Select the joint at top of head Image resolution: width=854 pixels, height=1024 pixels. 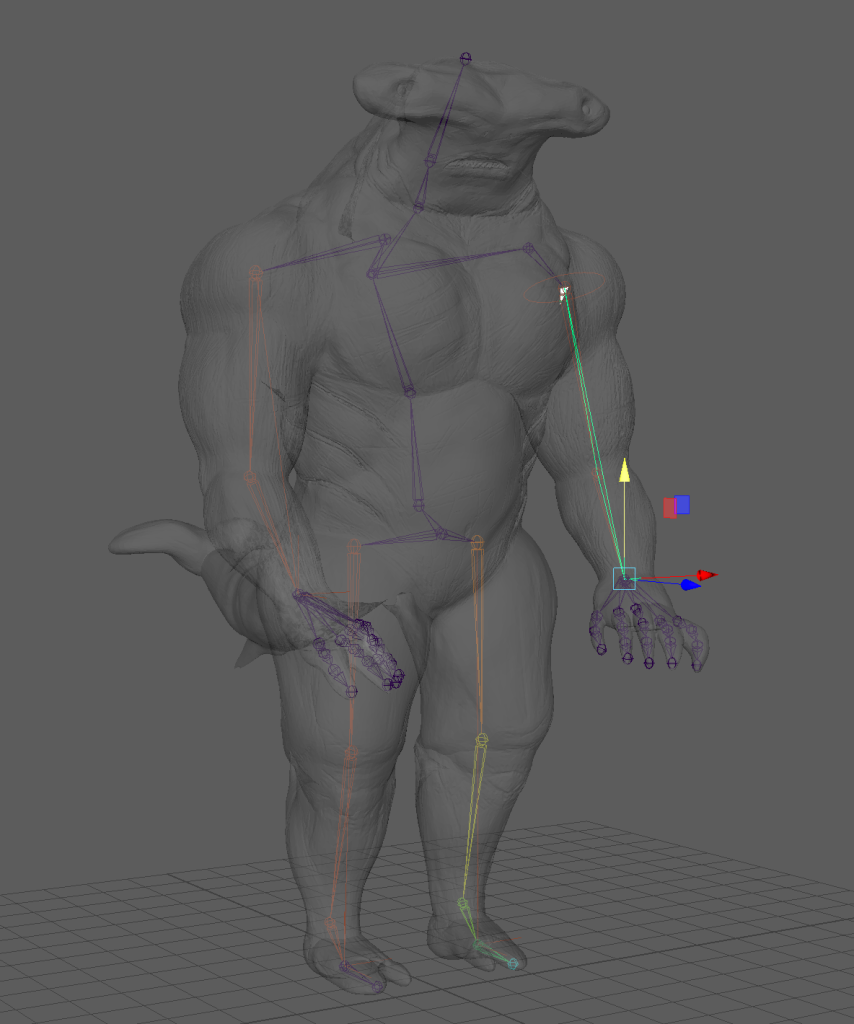465,58
